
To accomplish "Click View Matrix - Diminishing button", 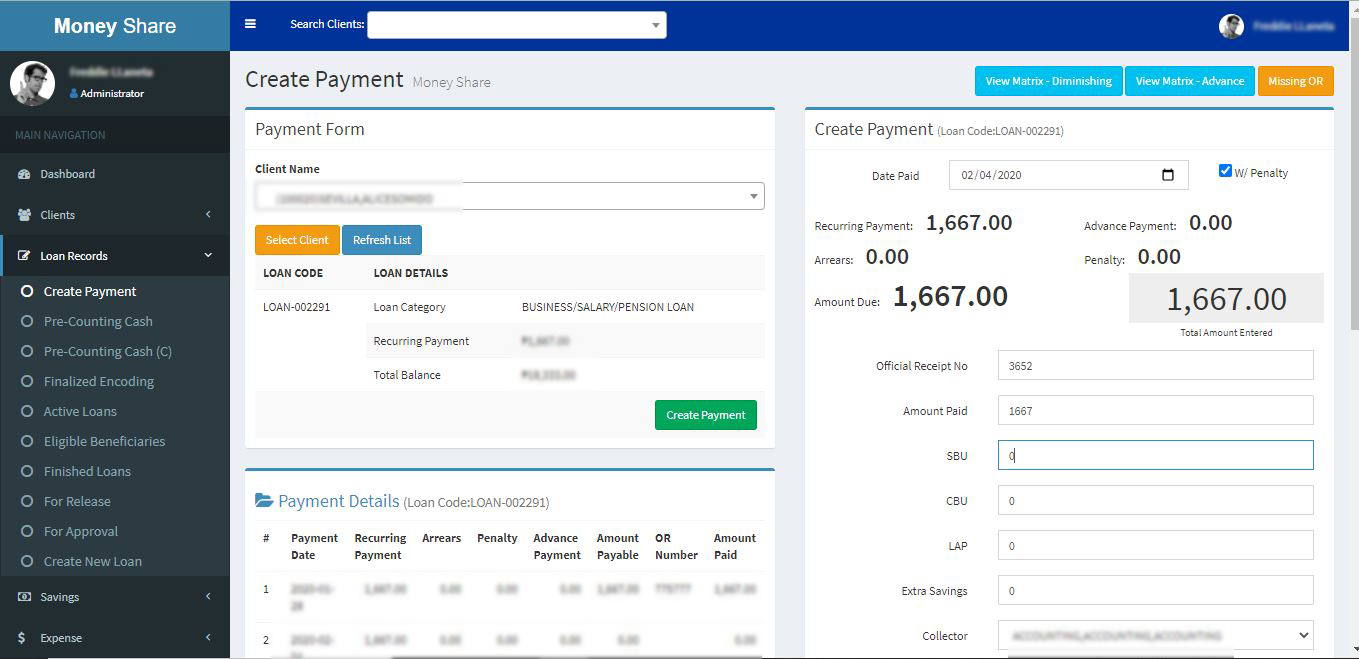I will tap(1049, 81).
